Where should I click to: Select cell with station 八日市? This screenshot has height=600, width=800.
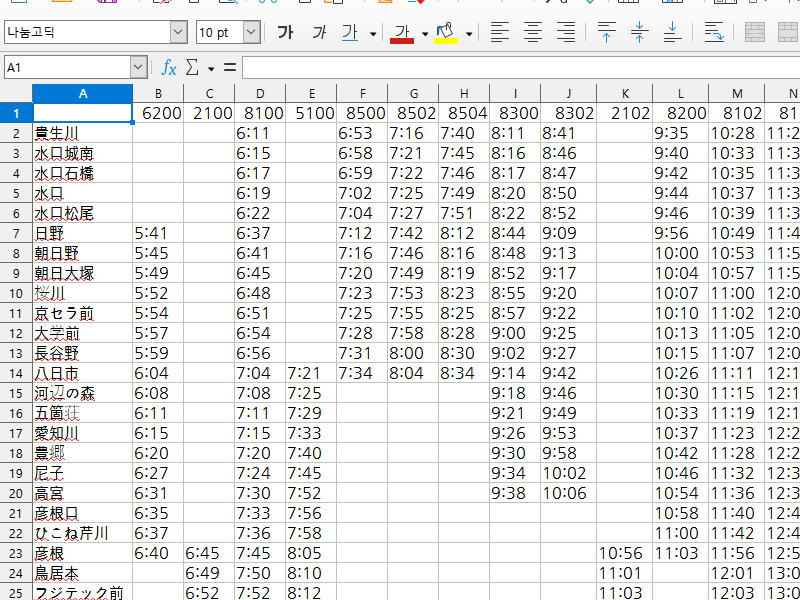83,373
